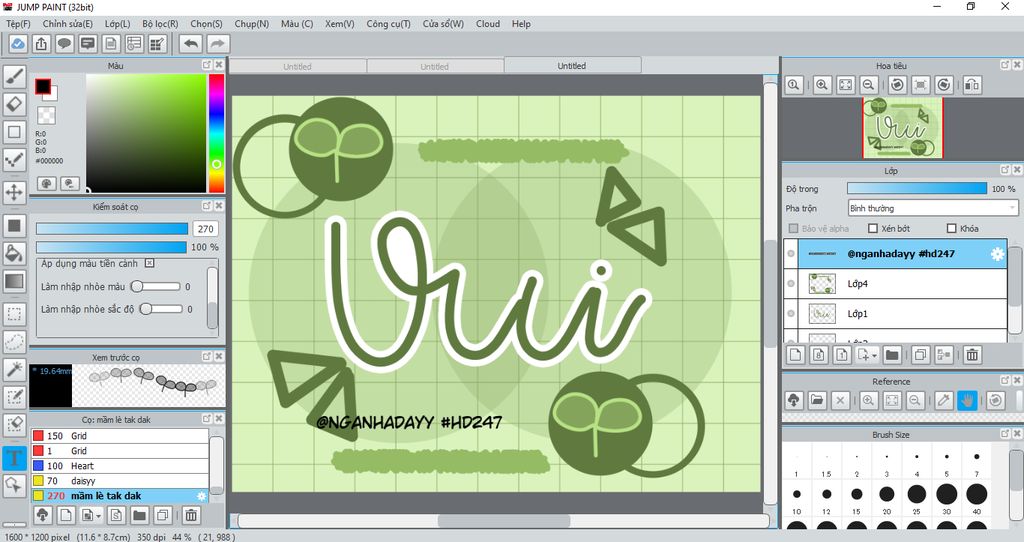
Task: Select hand tool in Reference panel
Action: pyautogui.click(x=967, y=400)
